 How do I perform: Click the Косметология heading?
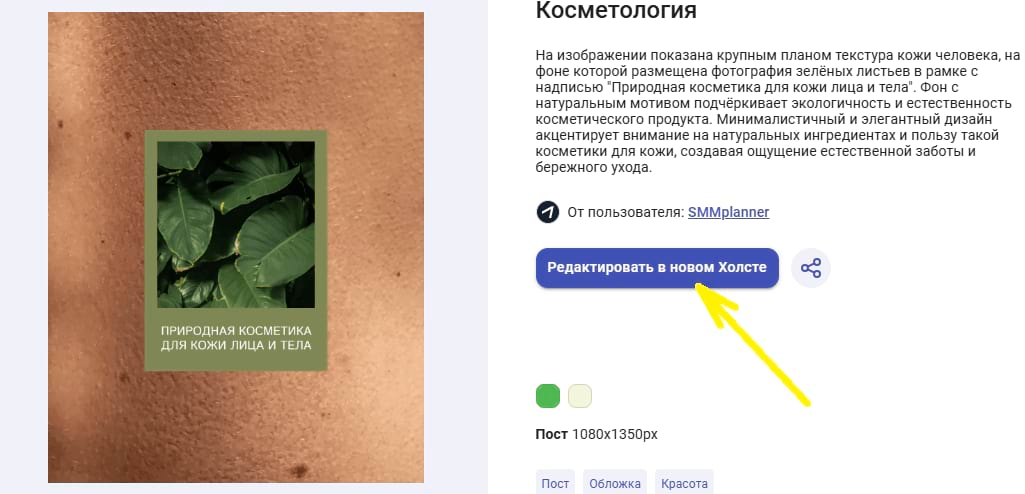616,10
